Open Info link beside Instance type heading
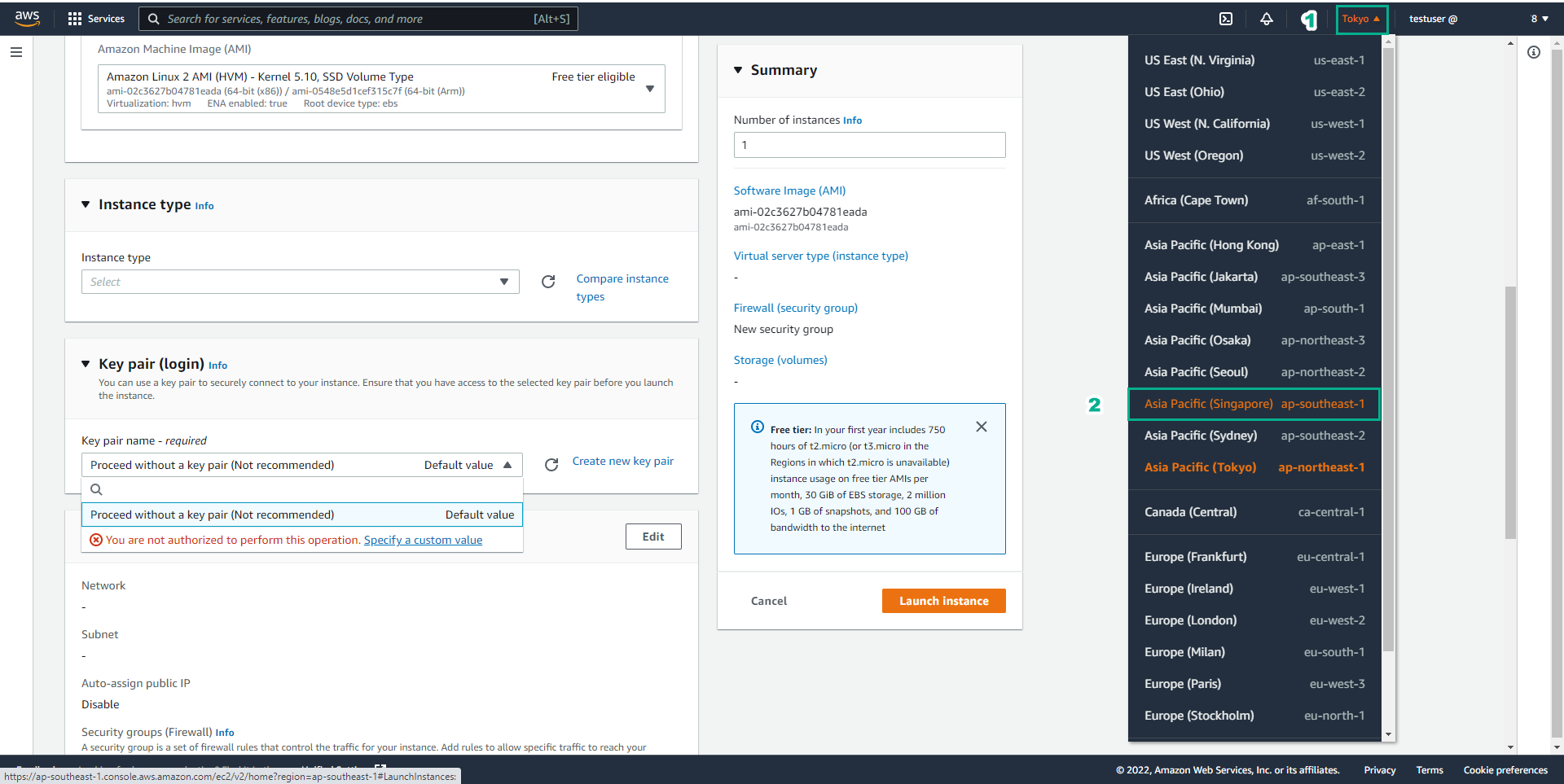 coord(204,206)
